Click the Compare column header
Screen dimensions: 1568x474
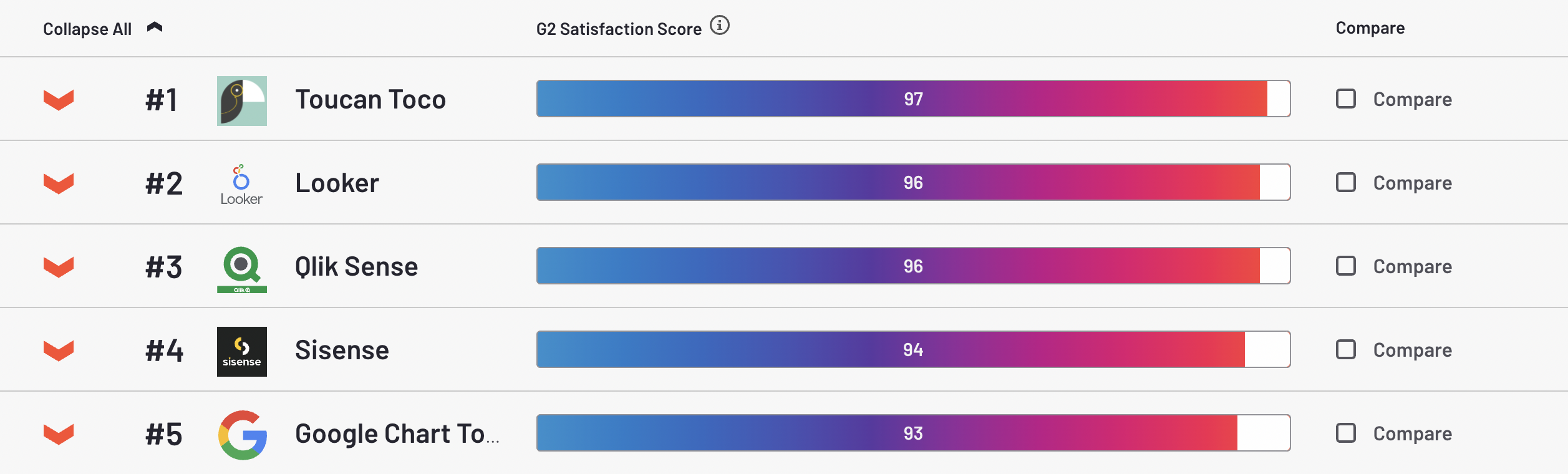1370,28
